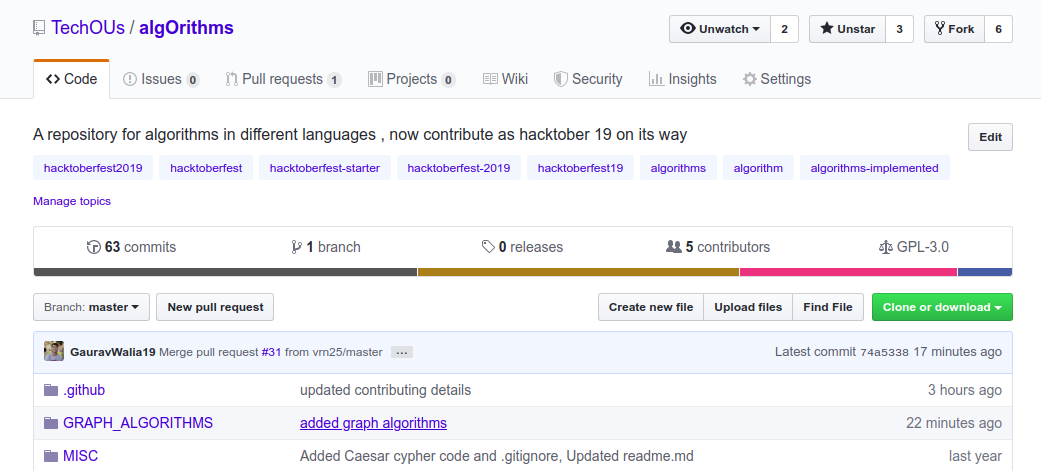Open the algOrithms repository name link
This screenshot has height=471, width=1041.
click(x=187, y=28)
